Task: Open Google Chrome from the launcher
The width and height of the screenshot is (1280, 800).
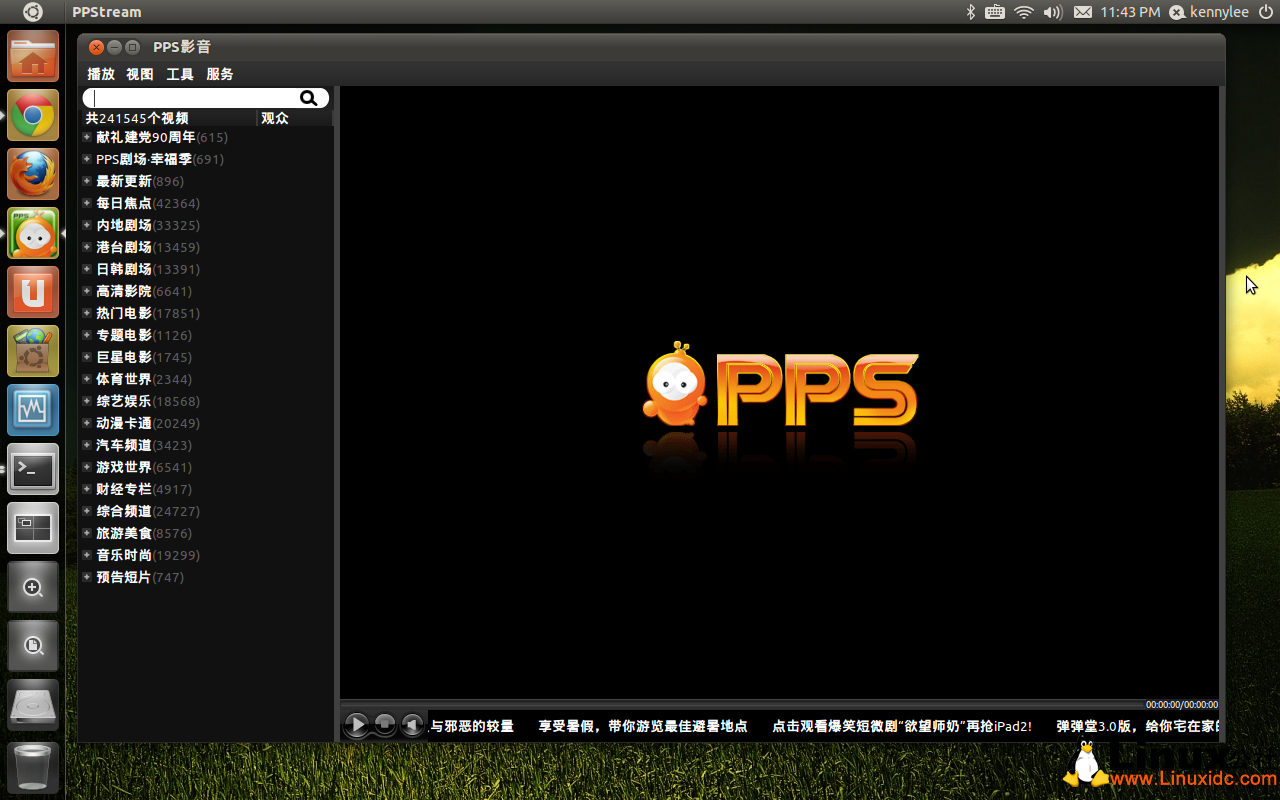Action: tap(33, 116)
